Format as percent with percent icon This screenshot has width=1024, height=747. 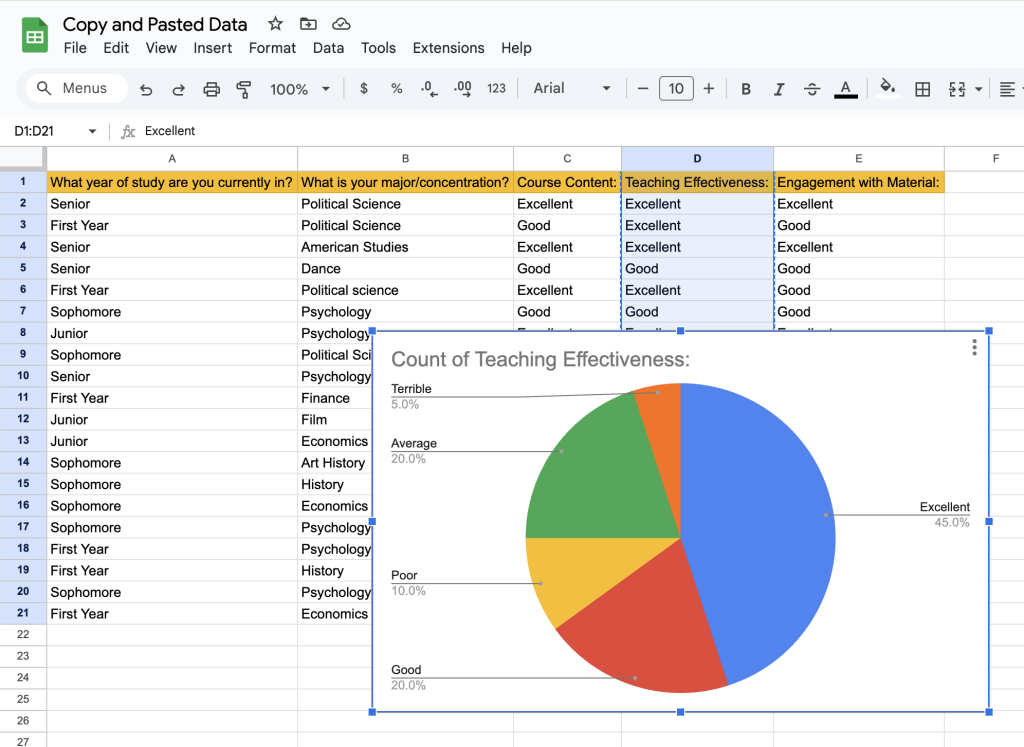tap(396, 88)
